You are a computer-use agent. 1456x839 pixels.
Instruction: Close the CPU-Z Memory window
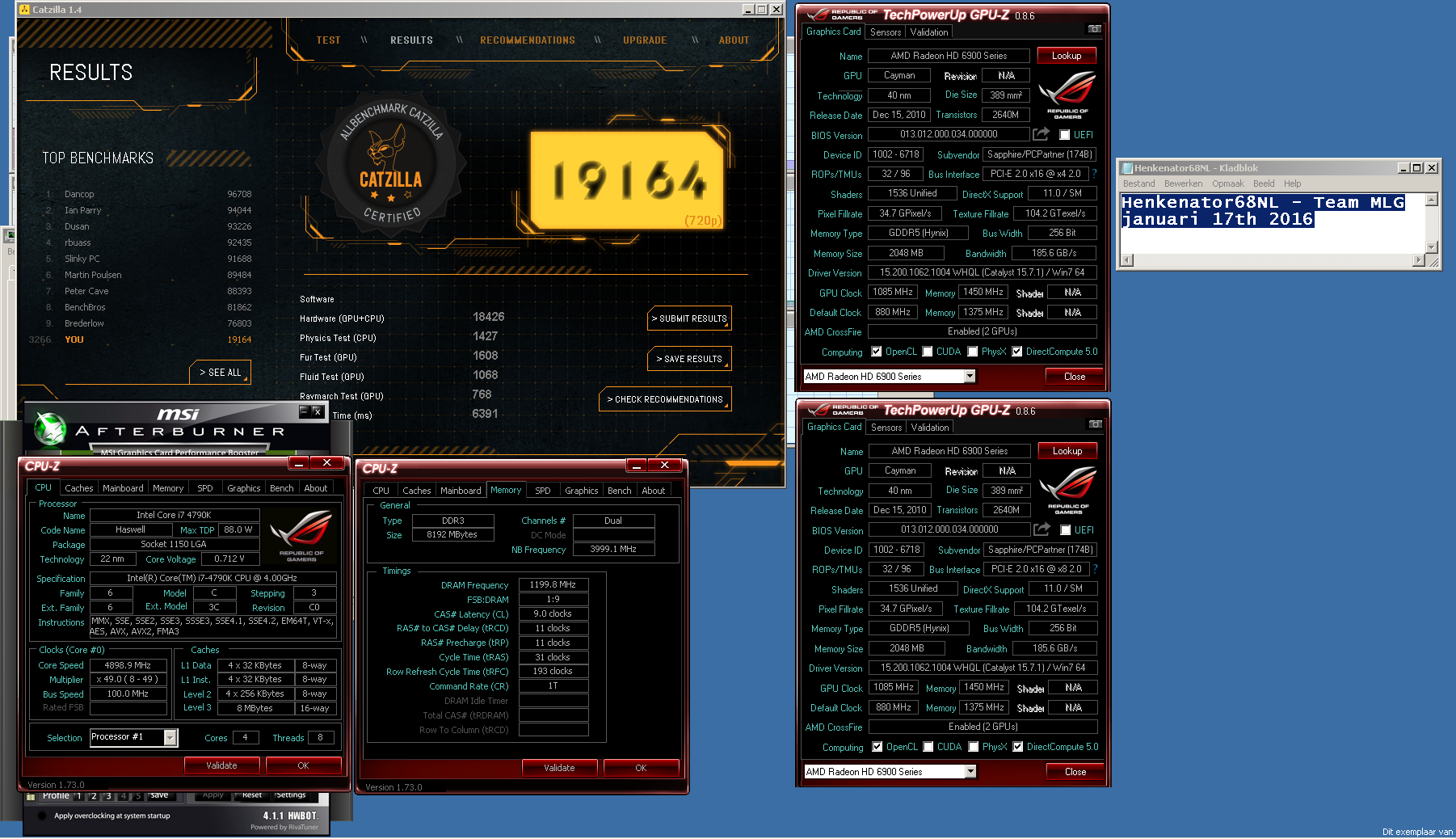coord(664,465)
